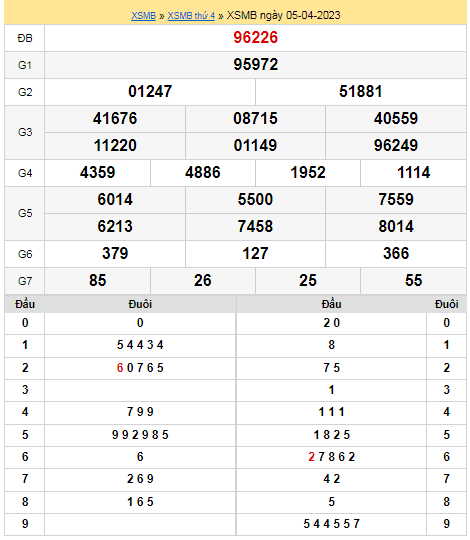
Task: Click the 'XSMB ngày 05-04-2023' title text
Action: tap(283, 15)
